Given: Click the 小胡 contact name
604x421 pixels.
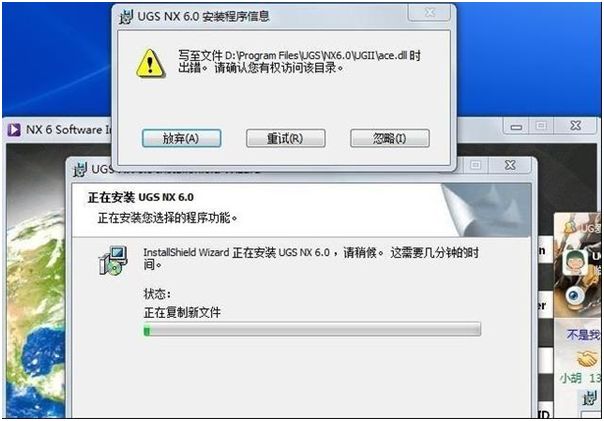Looking at the screenshot, I should [x=570, y=377].
